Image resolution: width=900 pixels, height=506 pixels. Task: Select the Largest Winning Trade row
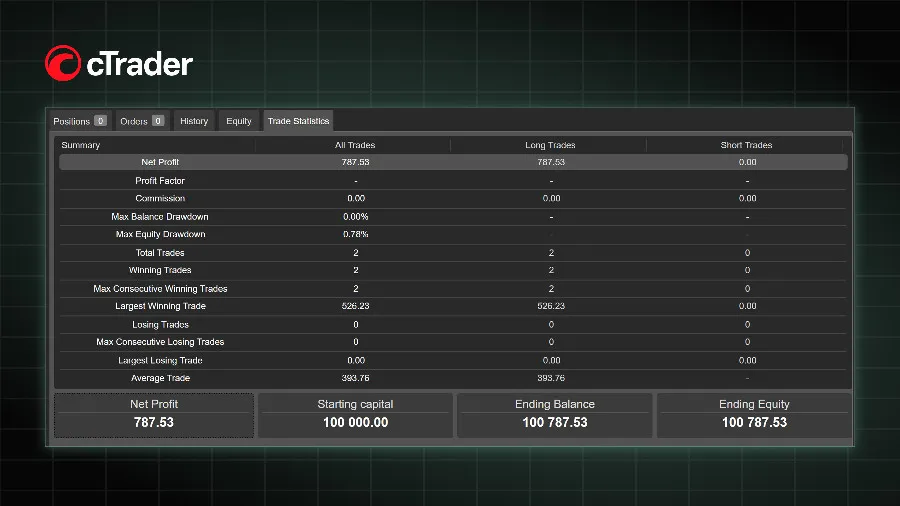453,306
